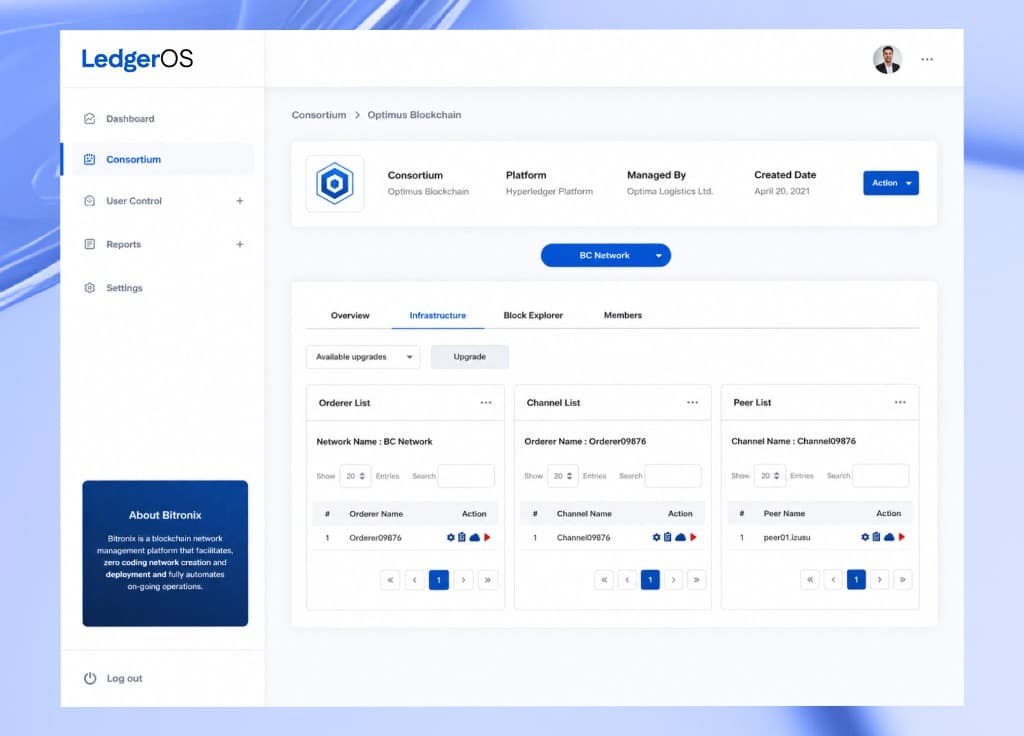
Task: Select page 1 in Orderer List
Action: (439, 580)
